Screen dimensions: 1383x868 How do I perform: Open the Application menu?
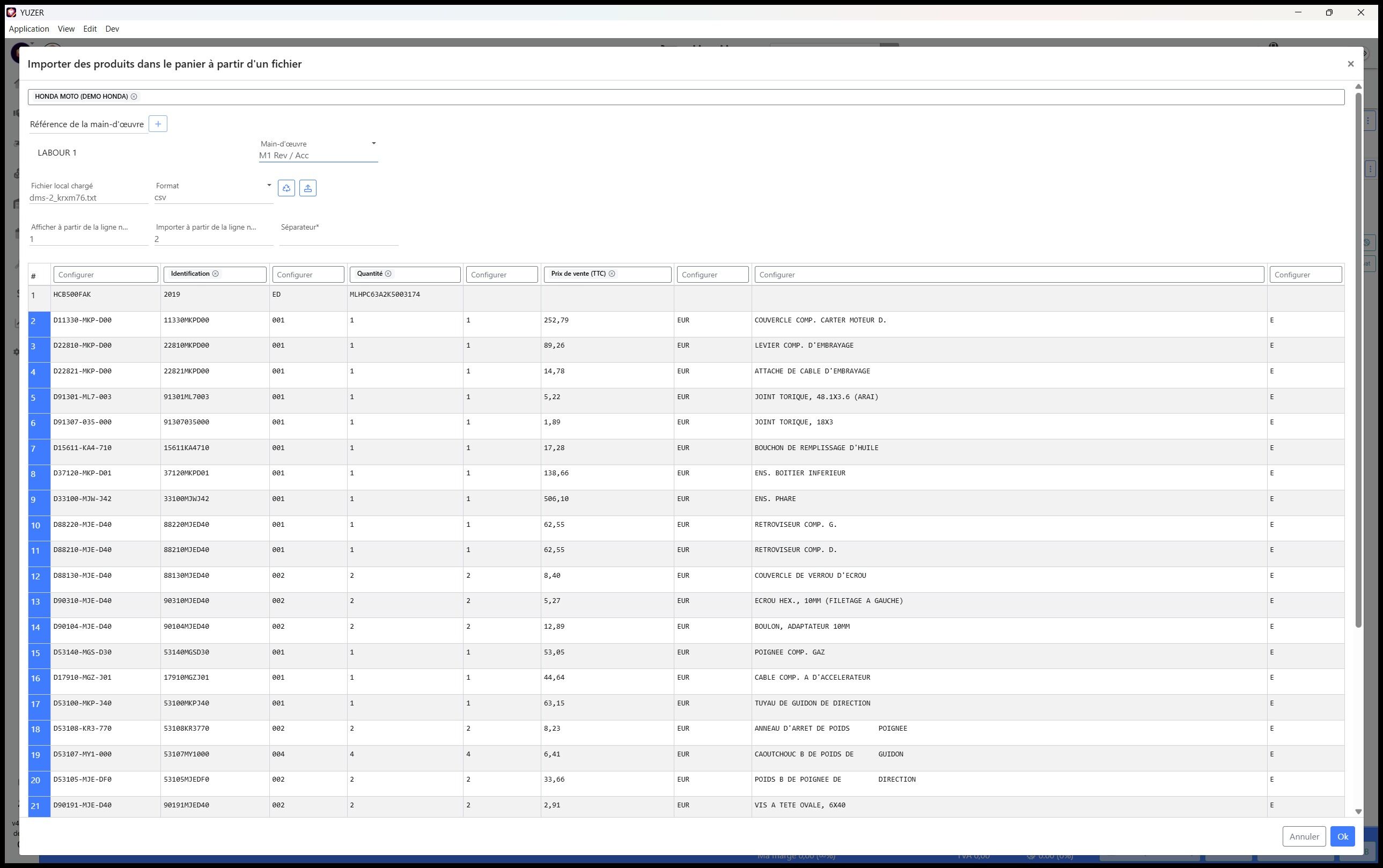[29, 29]
